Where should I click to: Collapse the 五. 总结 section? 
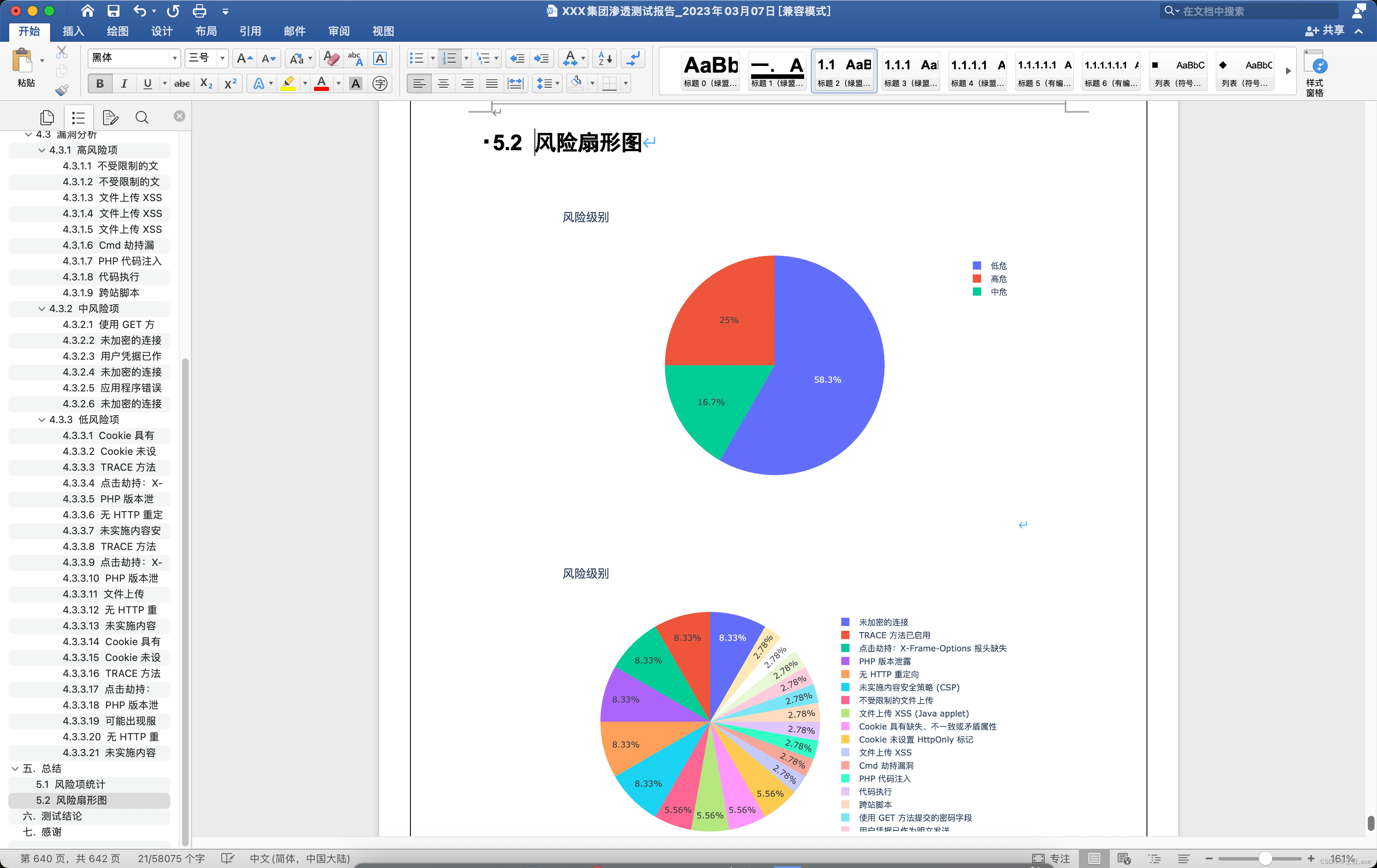point(15,769)
